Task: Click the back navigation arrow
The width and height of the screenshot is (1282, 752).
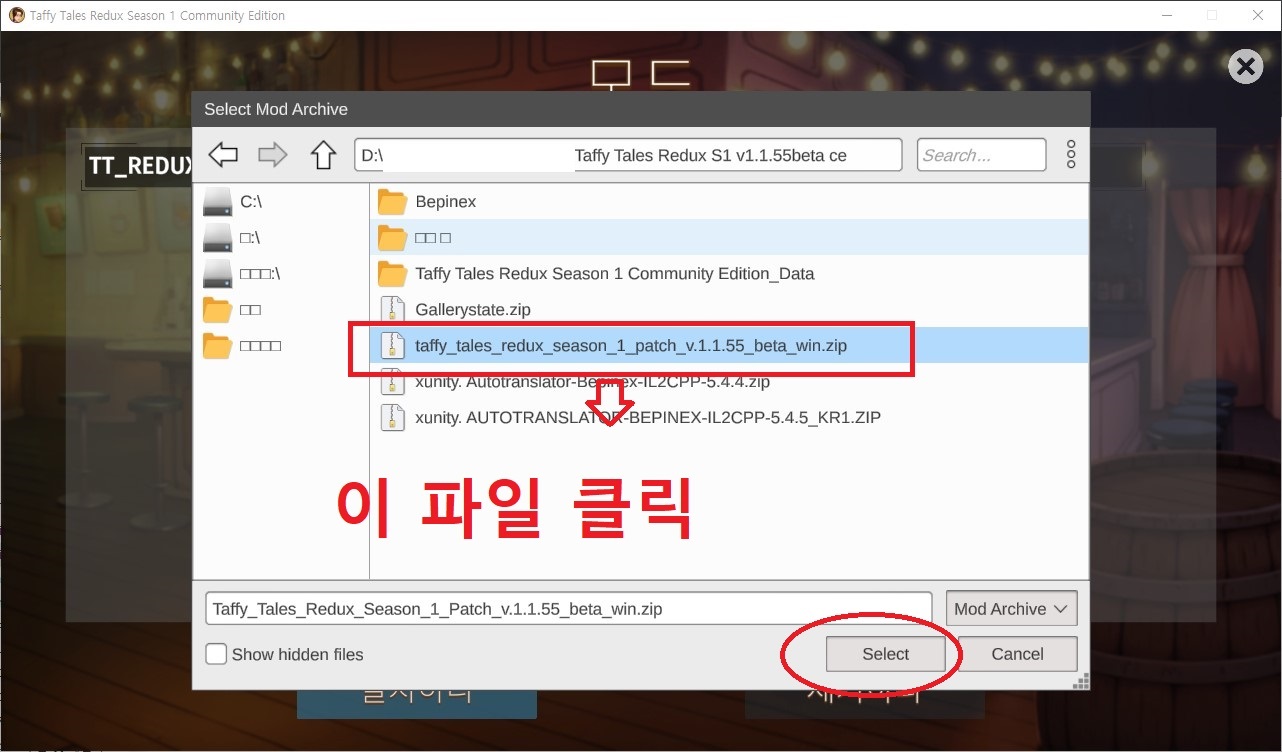Action: click(x=223, y=155)
